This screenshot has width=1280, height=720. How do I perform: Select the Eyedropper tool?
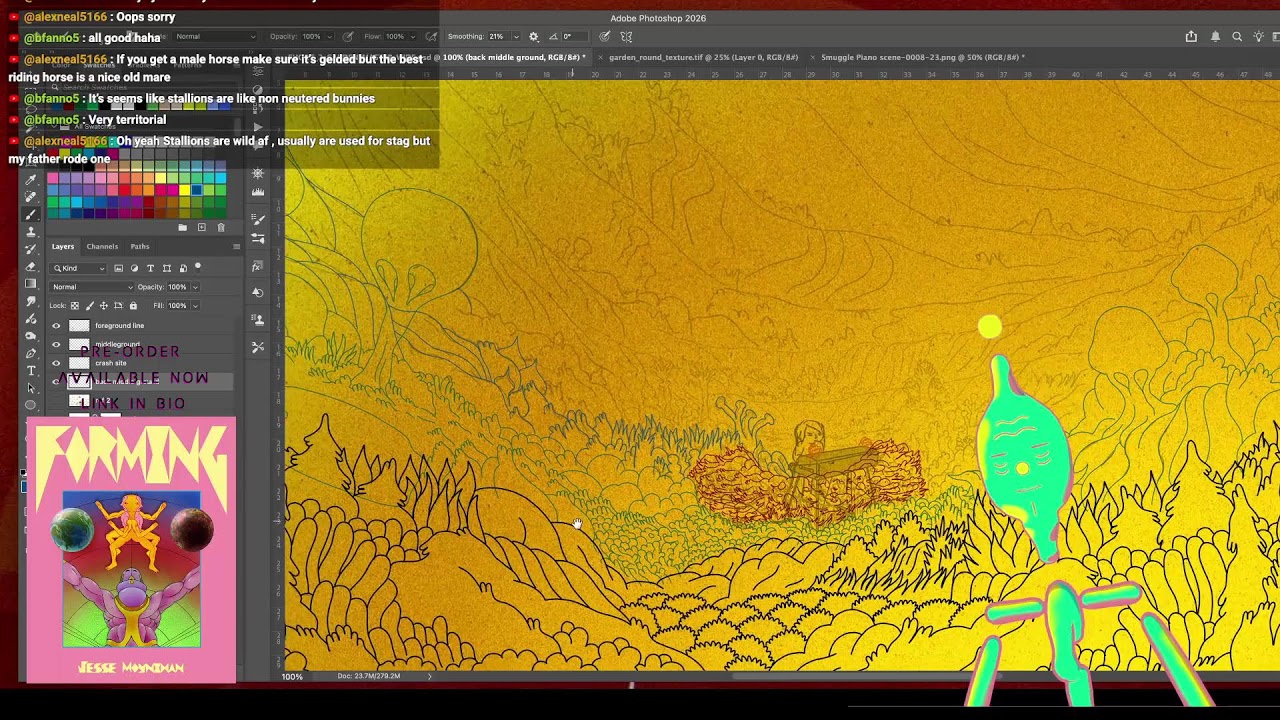(31, 180)
